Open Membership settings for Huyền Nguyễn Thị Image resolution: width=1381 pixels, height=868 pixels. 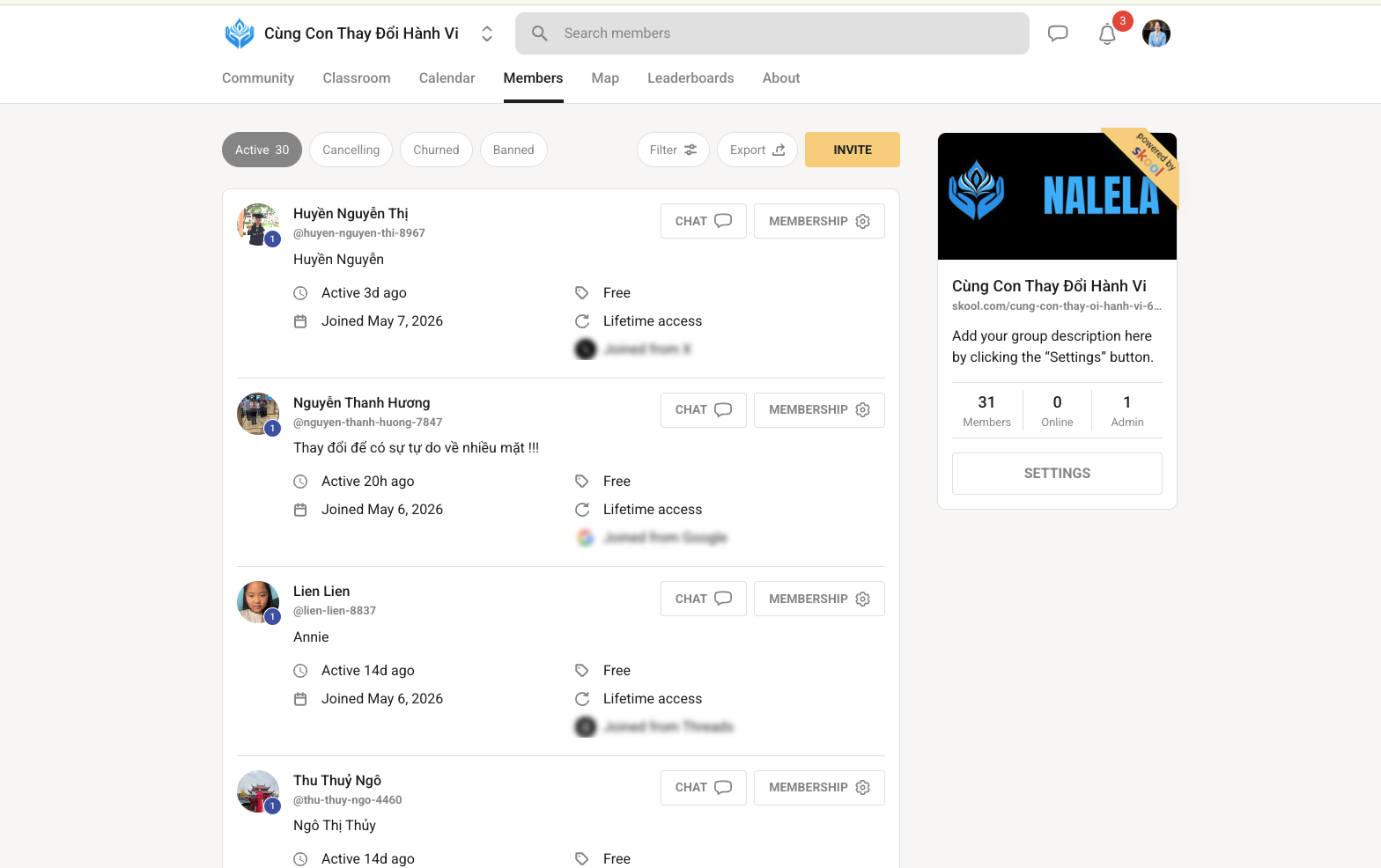(x=819, y=221)
